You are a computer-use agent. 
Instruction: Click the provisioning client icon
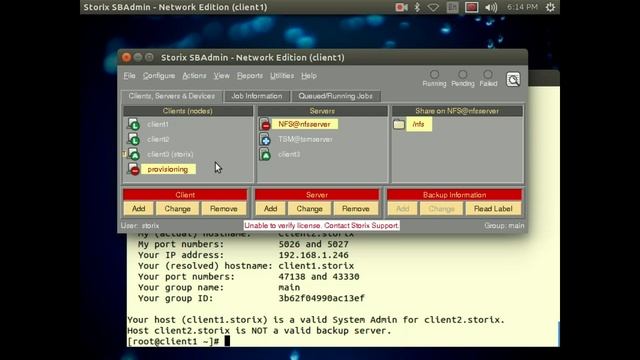[133, 169]
